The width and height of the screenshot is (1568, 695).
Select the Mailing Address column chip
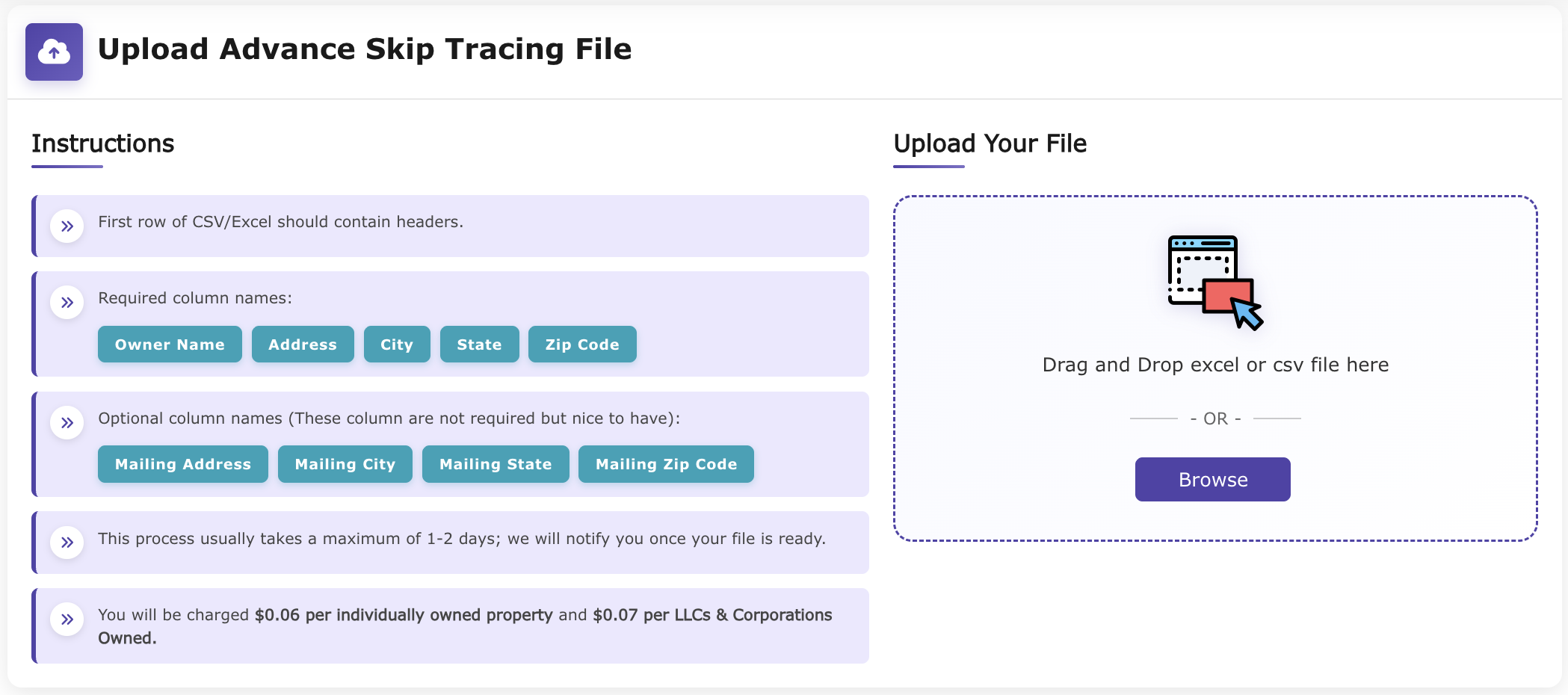(x=182, y=463)
